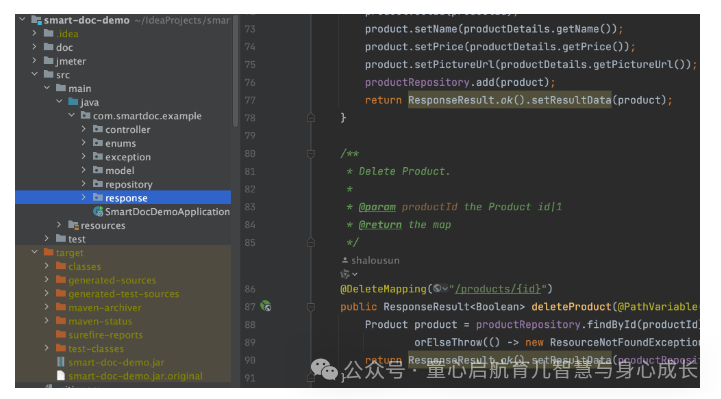
Task: Select the jmeter folder icon
Action: pos(49,61)
